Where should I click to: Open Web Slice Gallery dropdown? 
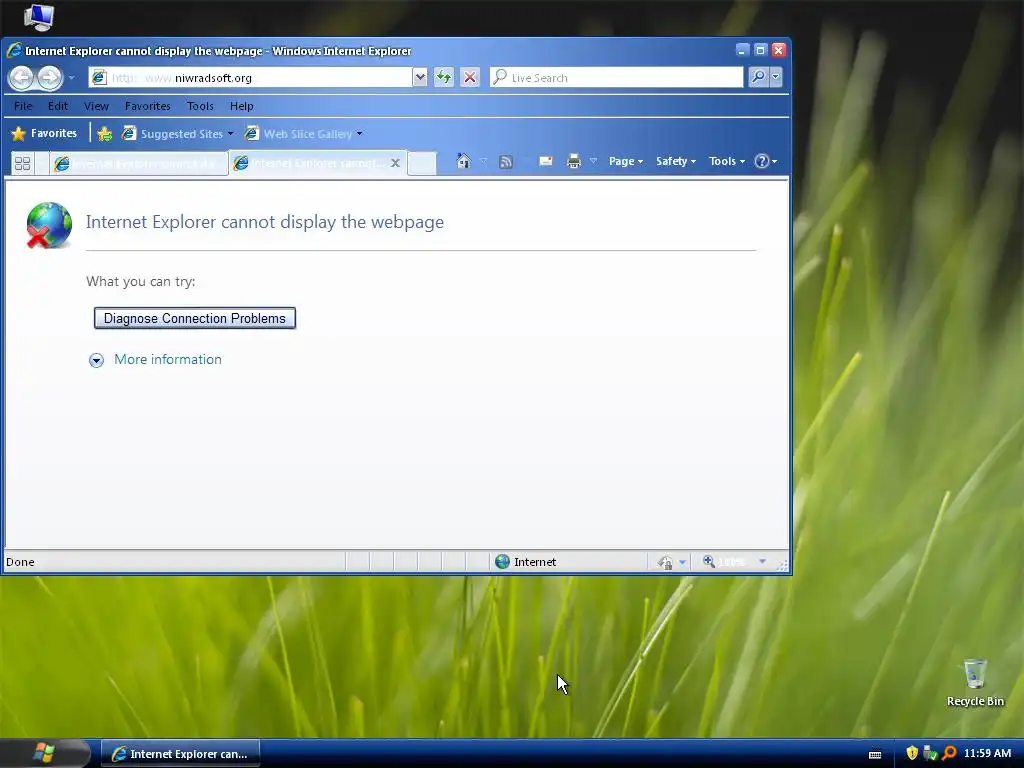tap(304, 134)
